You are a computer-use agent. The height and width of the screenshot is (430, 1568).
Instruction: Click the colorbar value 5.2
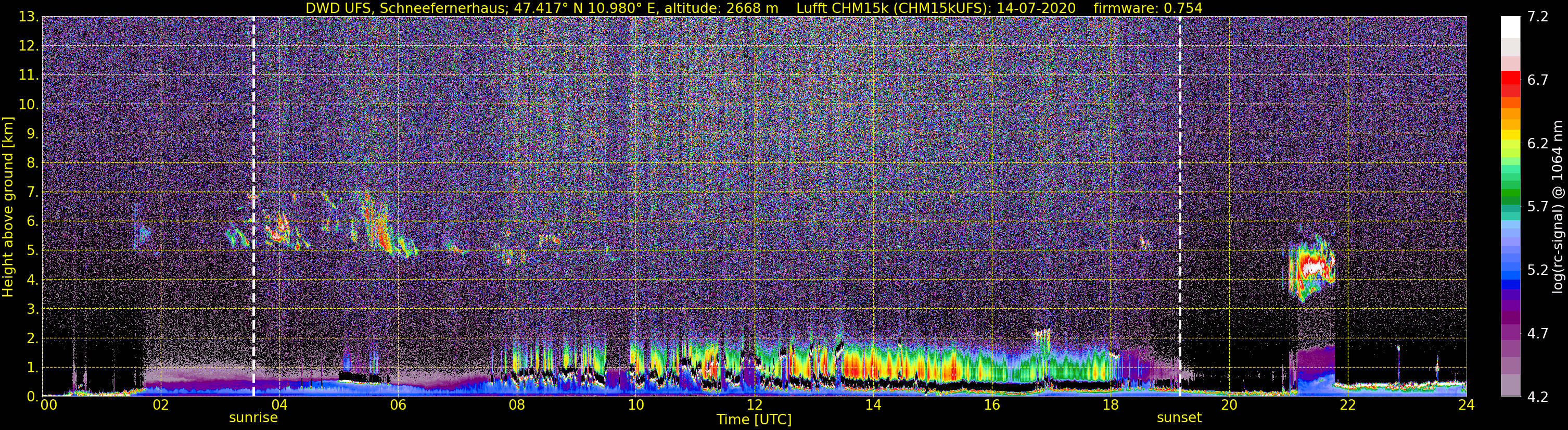click(x=1538, y=270)
